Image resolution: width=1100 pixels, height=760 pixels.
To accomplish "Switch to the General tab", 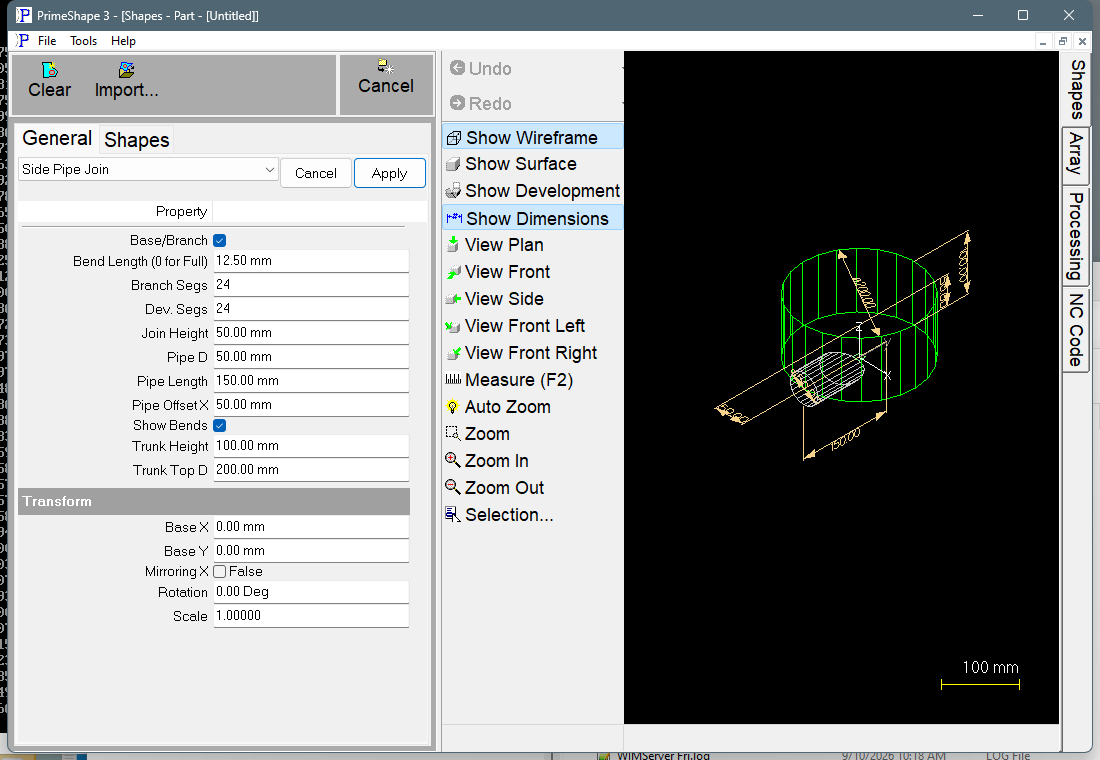I will click(x=57, y=138).
